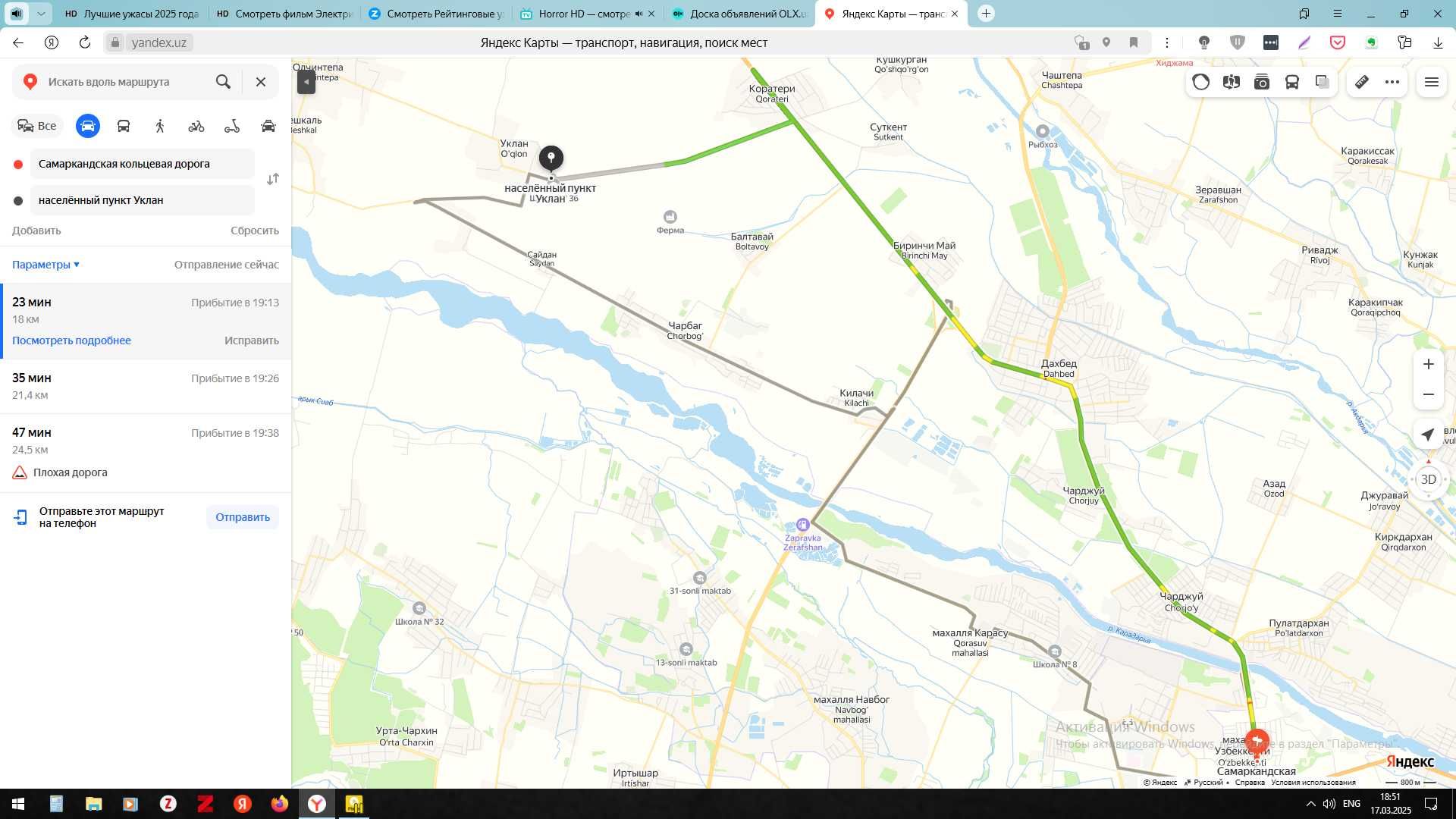Open browser page options kebab menu
The image size is (1456, 819).
coord(1167,42)
